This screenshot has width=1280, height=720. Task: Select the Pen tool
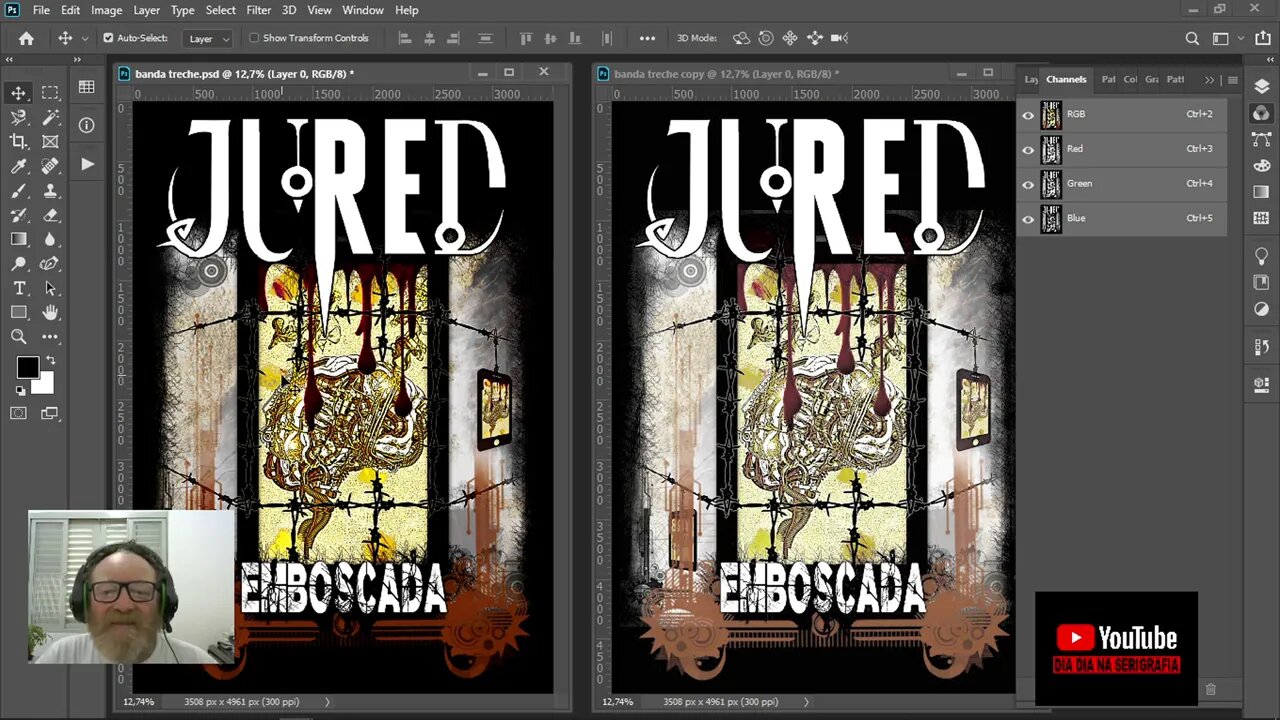point(50,264)
